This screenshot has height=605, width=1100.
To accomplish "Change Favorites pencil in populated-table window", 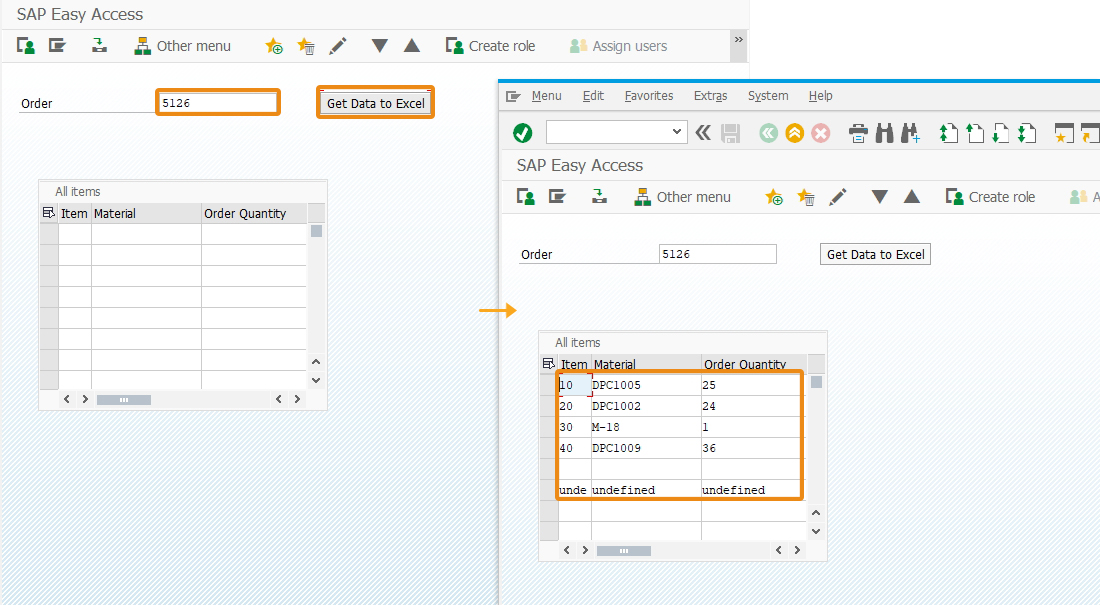I will (838, 197).
